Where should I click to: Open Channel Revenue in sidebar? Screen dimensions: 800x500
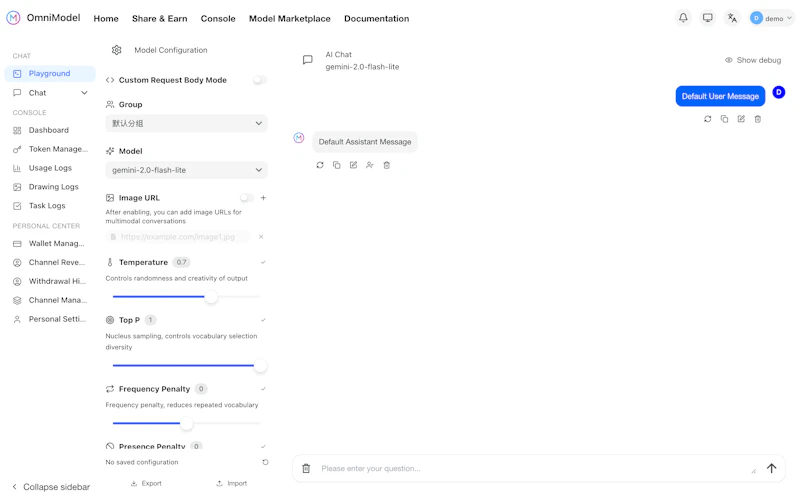click(50, 262)
